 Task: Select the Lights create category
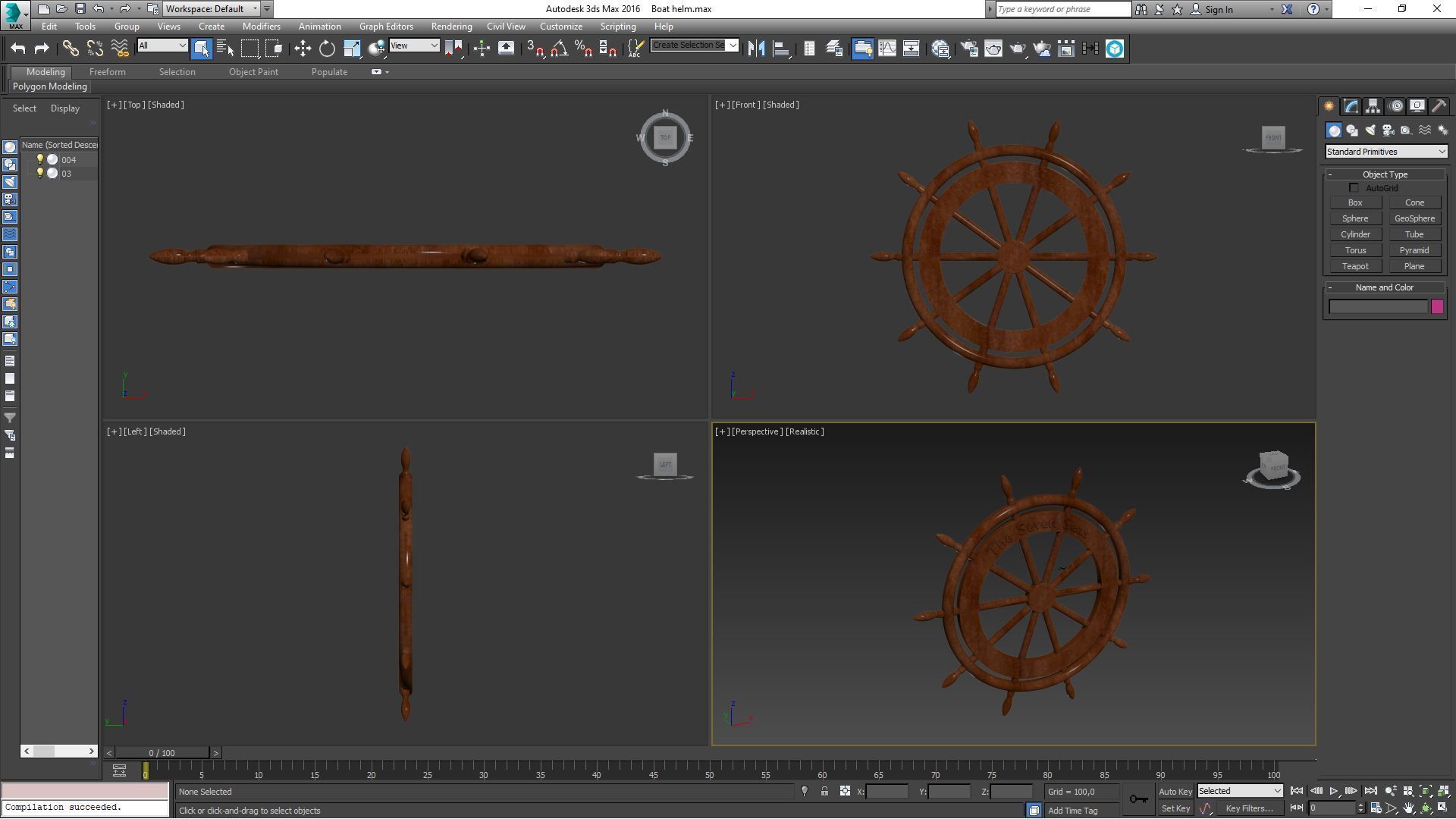[x=1370, y=130]
